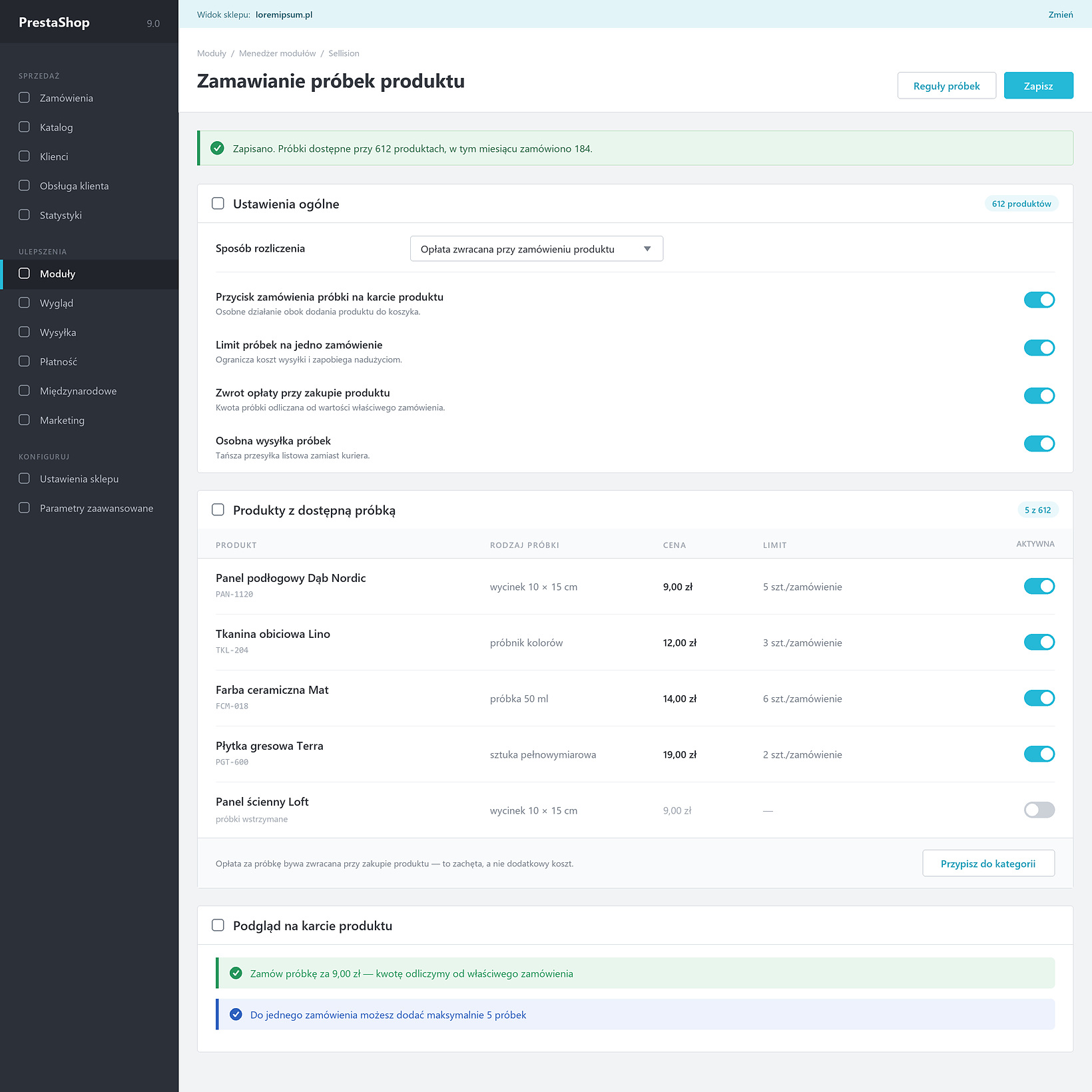The height and width of the screenshot is (1092, 1092).
Task: Open the Menedżer modułów breadcrumb link
Action: click(x=278, y=53)
